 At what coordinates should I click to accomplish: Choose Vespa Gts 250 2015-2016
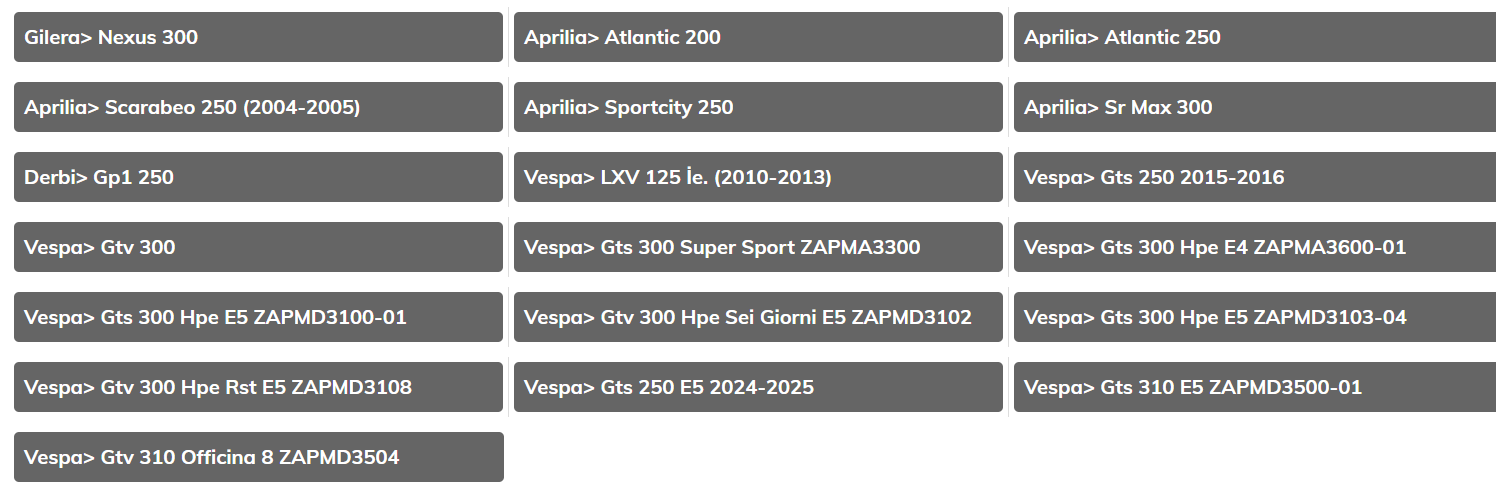pyautogui.click(x=1255, y=177)
